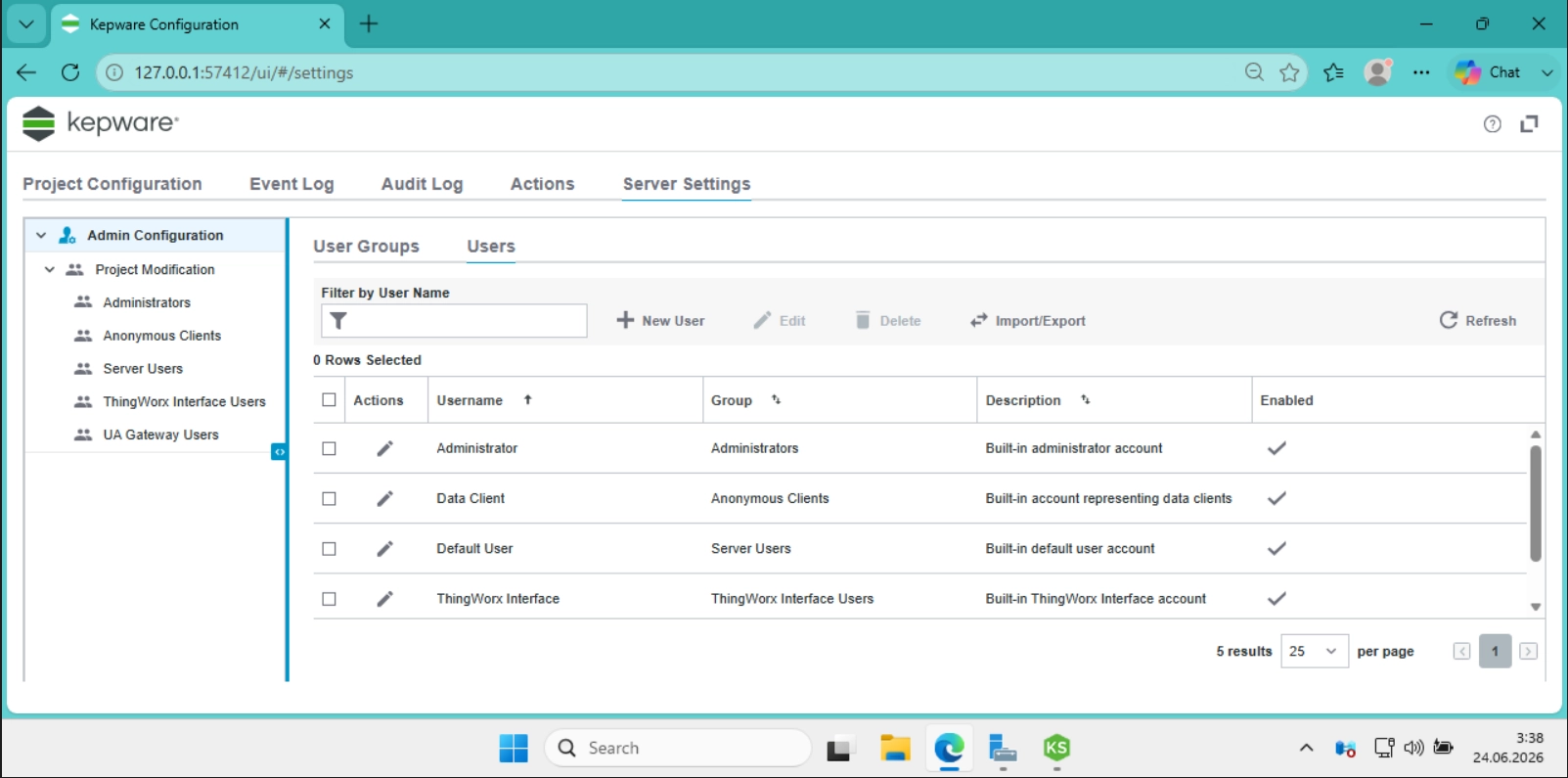Open Copilot Chat in the browser
1568x778 pixels.
click(1488, 72)
